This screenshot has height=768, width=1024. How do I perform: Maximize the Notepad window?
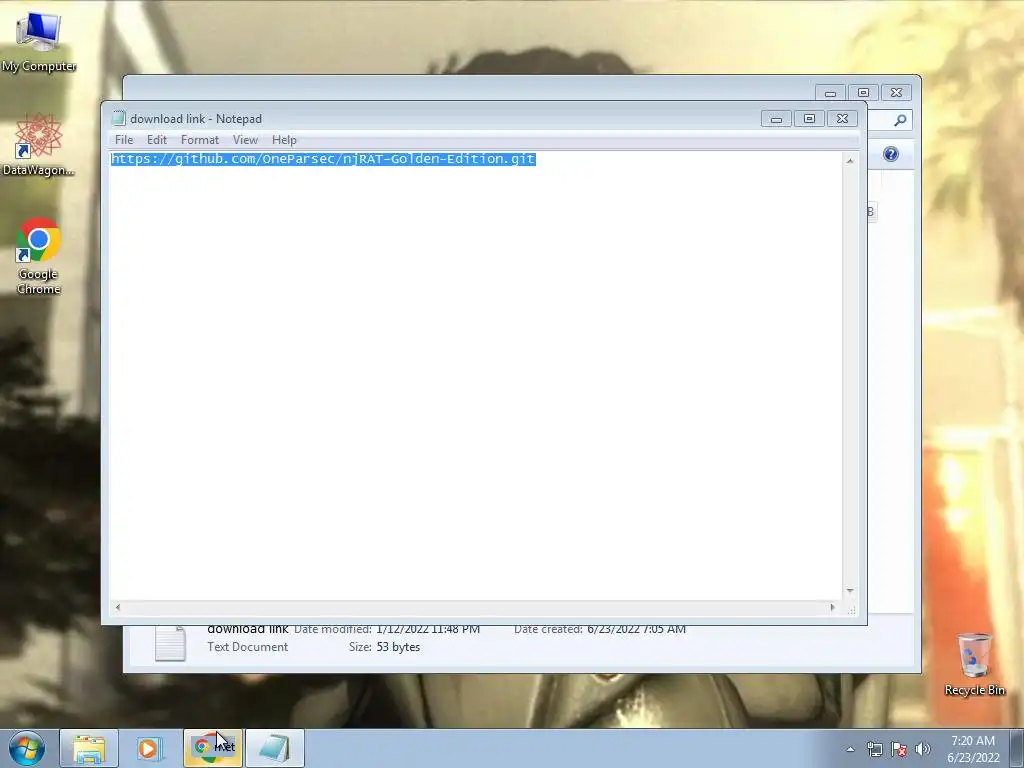(809, 119)
